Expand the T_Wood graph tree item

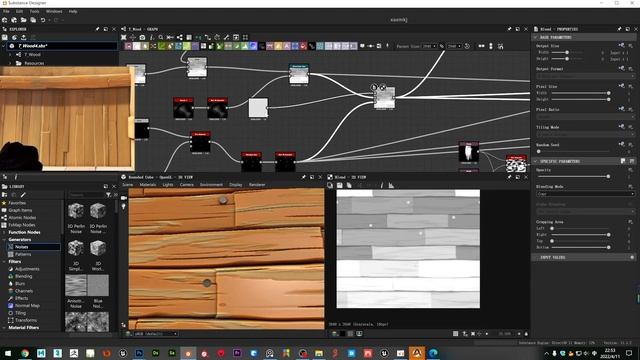click(x=11, y=54)
